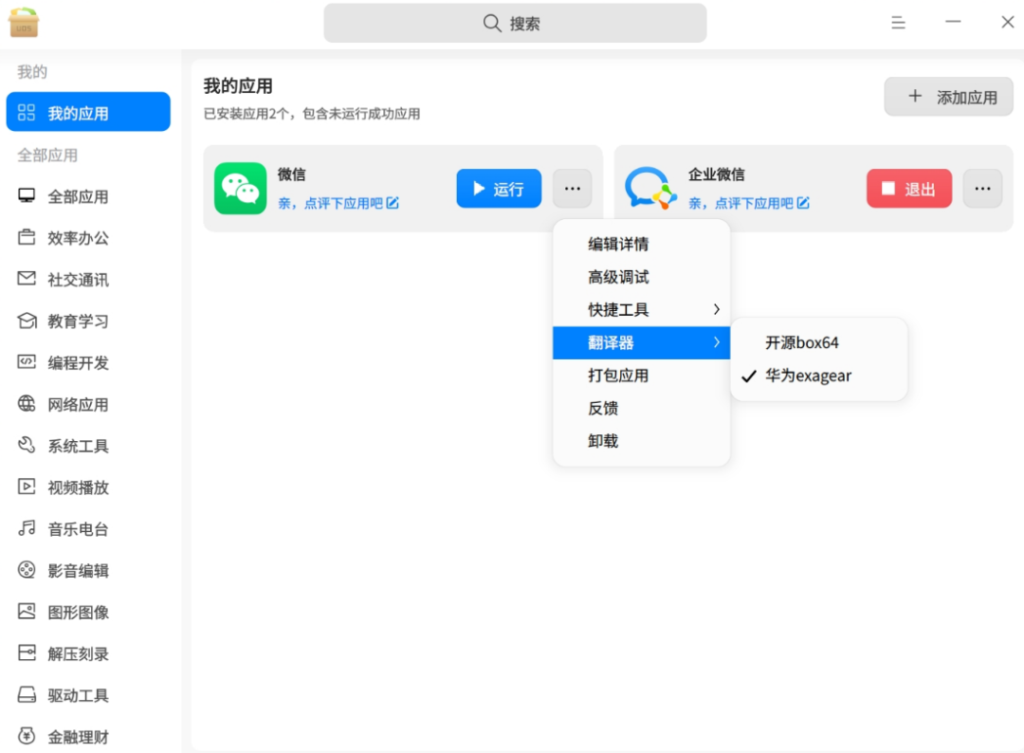The image size is (1024, 753).
Task: Click the WeChat (微信) app icon
Action: click(240, 188)
